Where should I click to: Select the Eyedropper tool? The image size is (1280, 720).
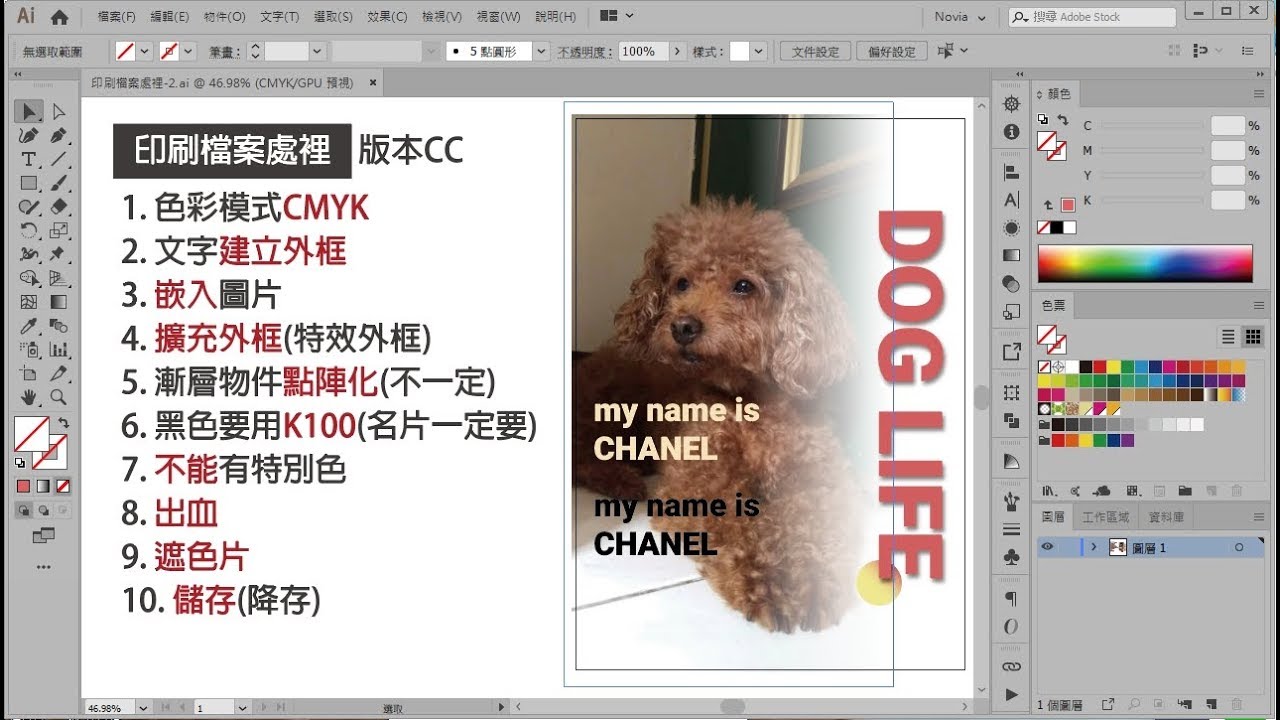coord(28,326)
